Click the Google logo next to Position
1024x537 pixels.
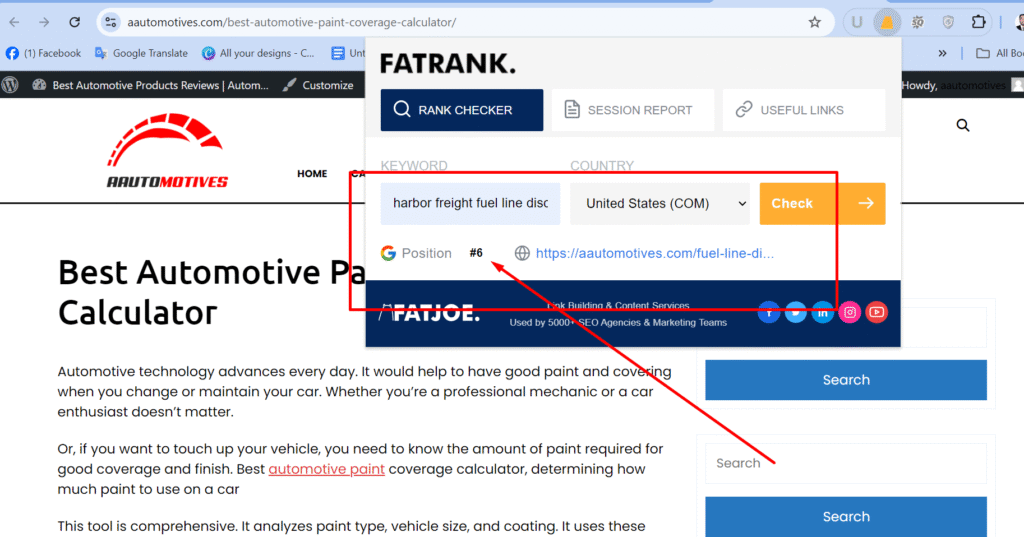tap(389, 253)
